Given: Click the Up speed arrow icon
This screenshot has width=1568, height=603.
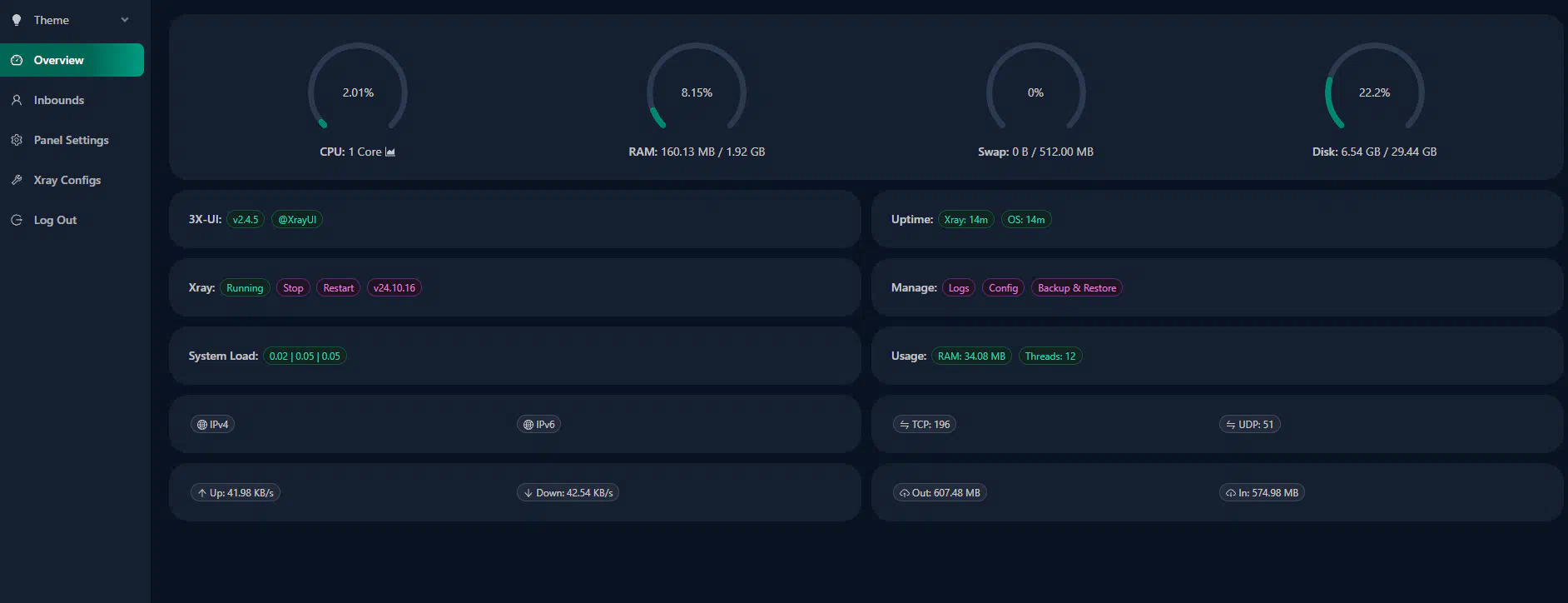Looking at the screenshot, I should click(202, 493).
